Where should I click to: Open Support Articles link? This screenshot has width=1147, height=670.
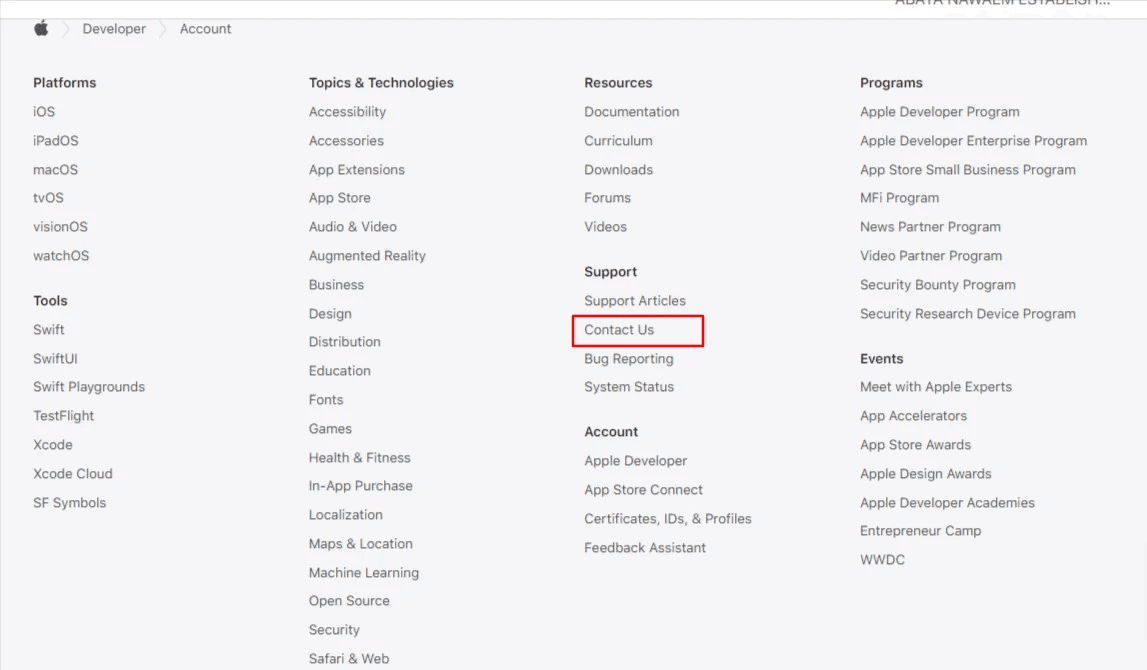point(635,301)
